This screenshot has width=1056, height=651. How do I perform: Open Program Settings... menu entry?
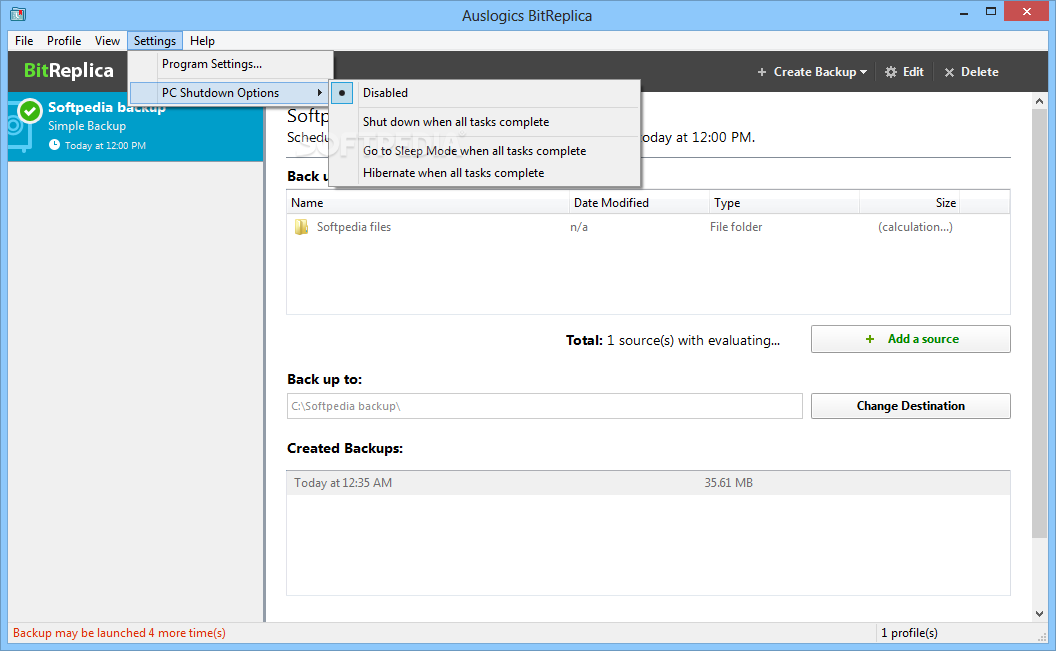230,64
